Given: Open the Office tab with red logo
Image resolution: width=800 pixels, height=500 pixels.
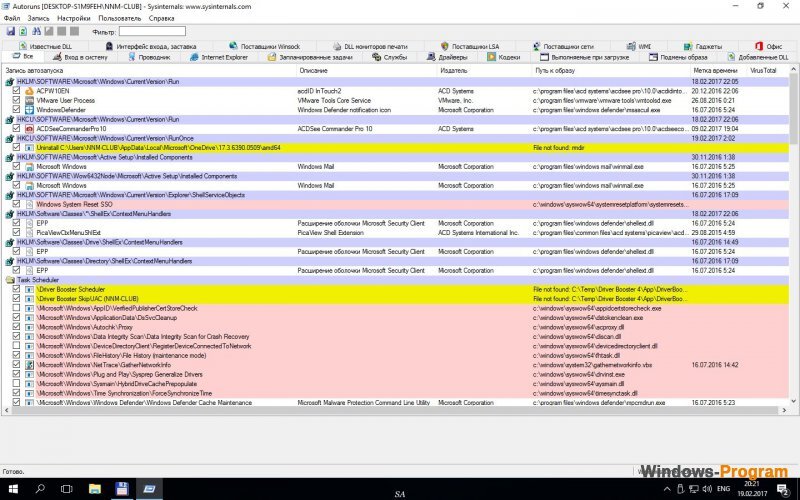Looking at the screenshot, I should coord(768,46).
